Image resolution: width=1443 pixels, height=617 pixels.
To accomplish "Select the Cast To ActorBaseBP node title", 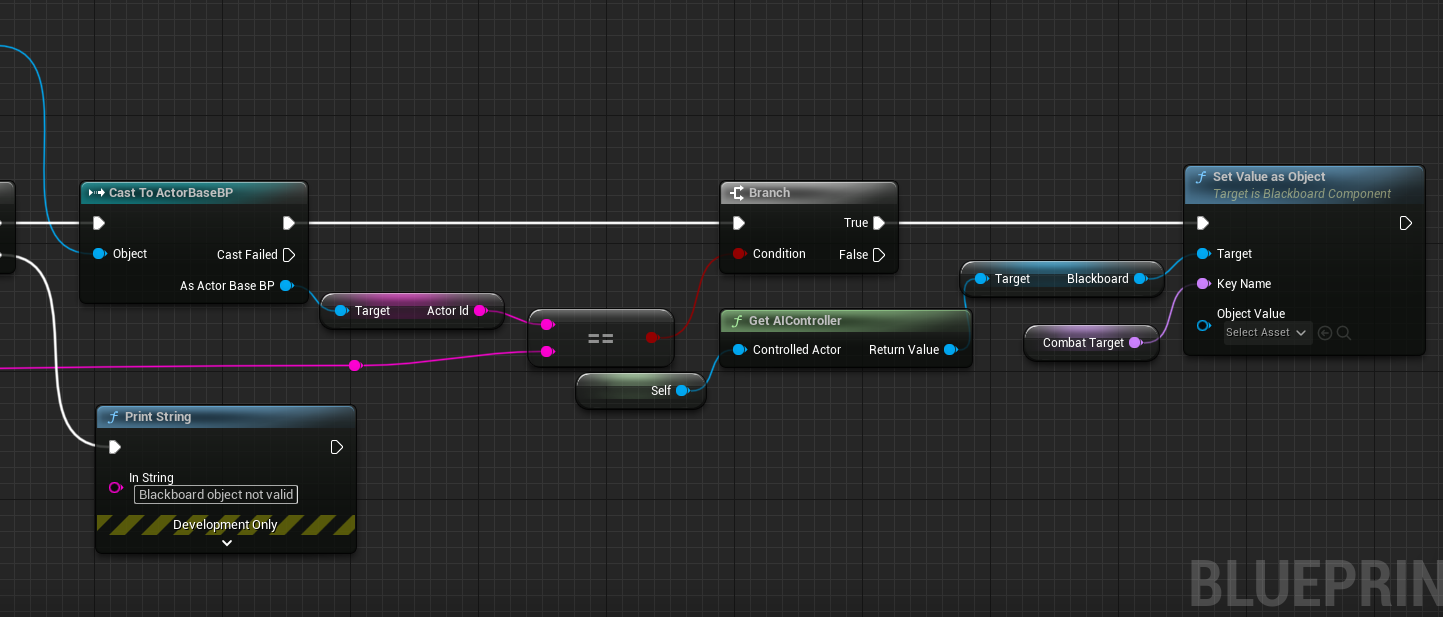I will point(171,193).
